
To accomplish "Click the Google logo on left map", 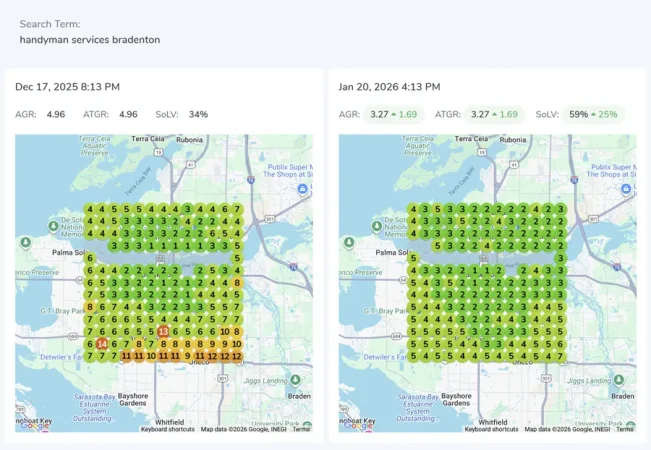I will (33, 425).
